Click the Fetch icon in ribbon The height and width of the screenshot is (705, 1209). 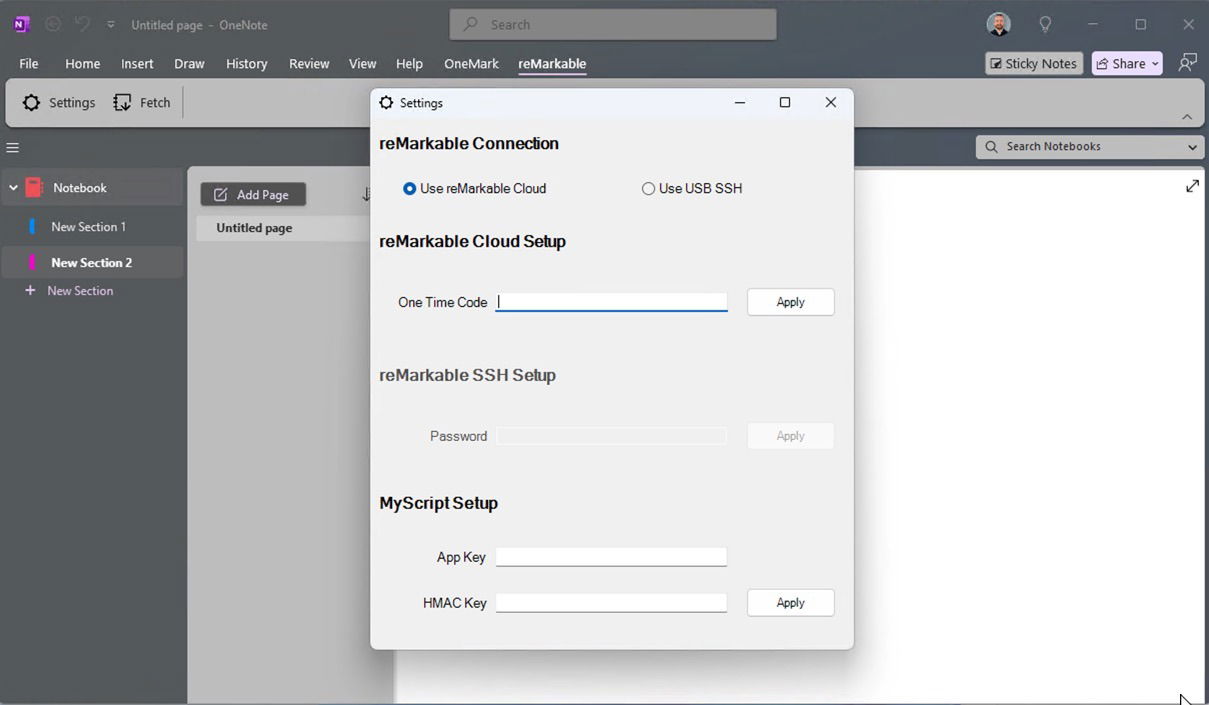click(123, 103)
